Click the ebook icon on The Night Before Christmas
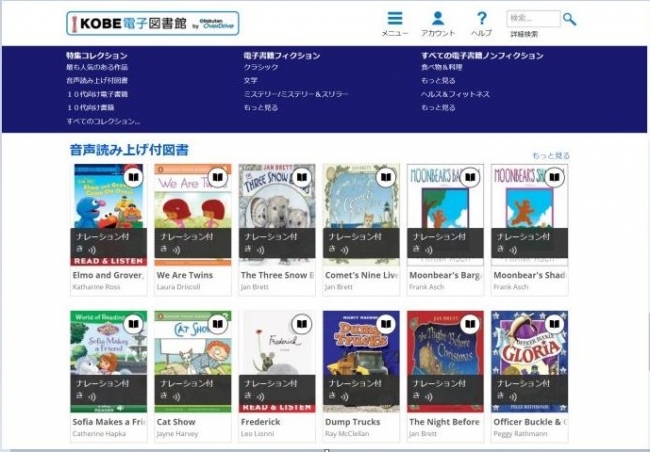This screenshot has height=452, width=650. (x=470, y=324)
